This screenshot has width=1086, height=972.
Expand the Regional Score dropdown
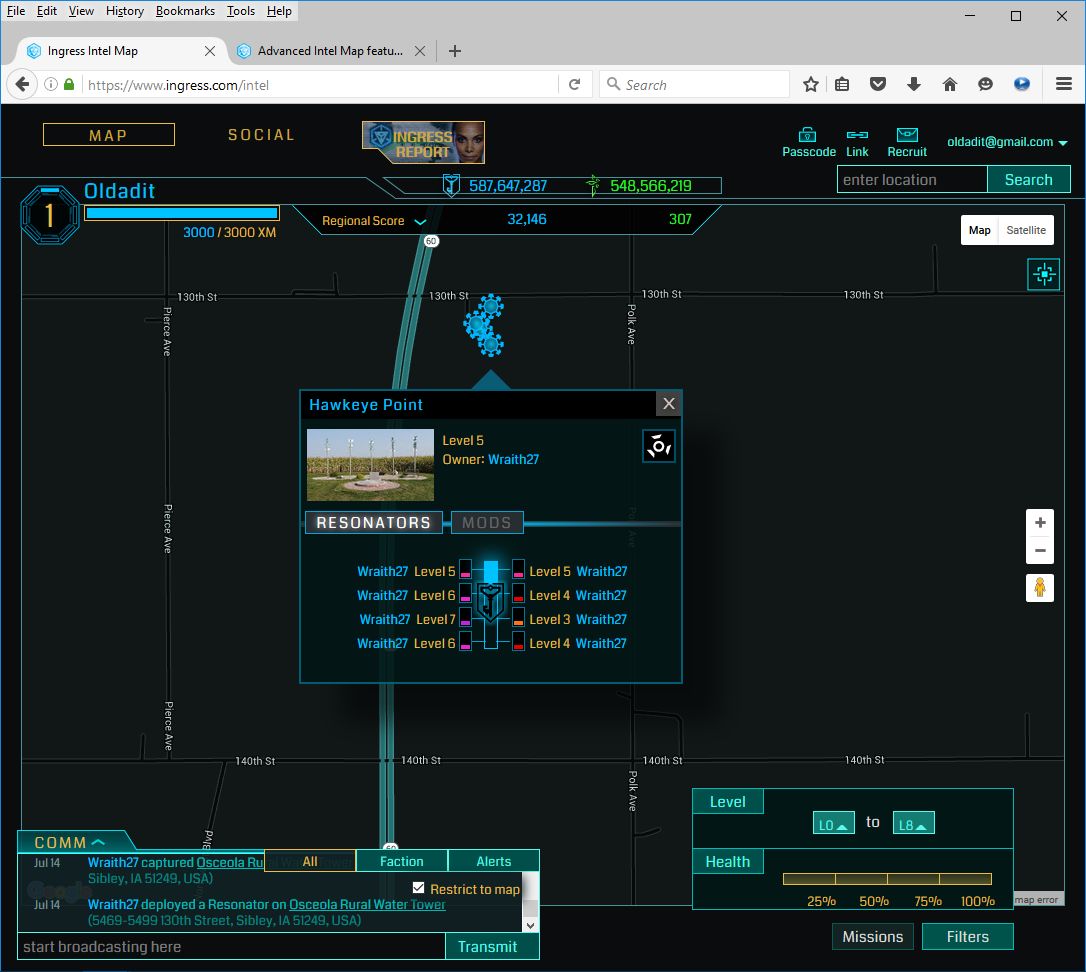point(420,221)
